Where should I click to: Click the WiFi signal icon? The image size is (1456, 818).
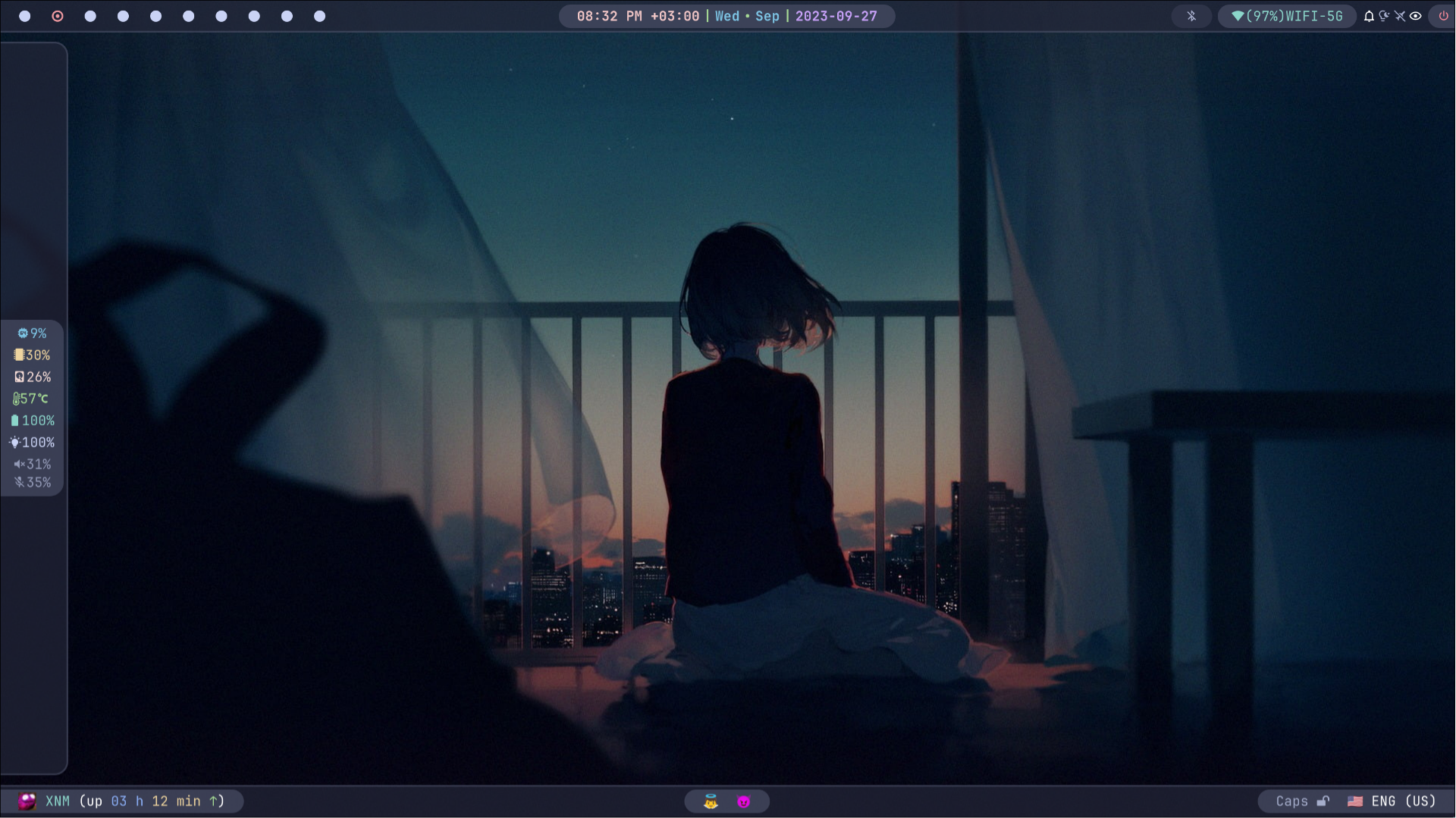1238,16
